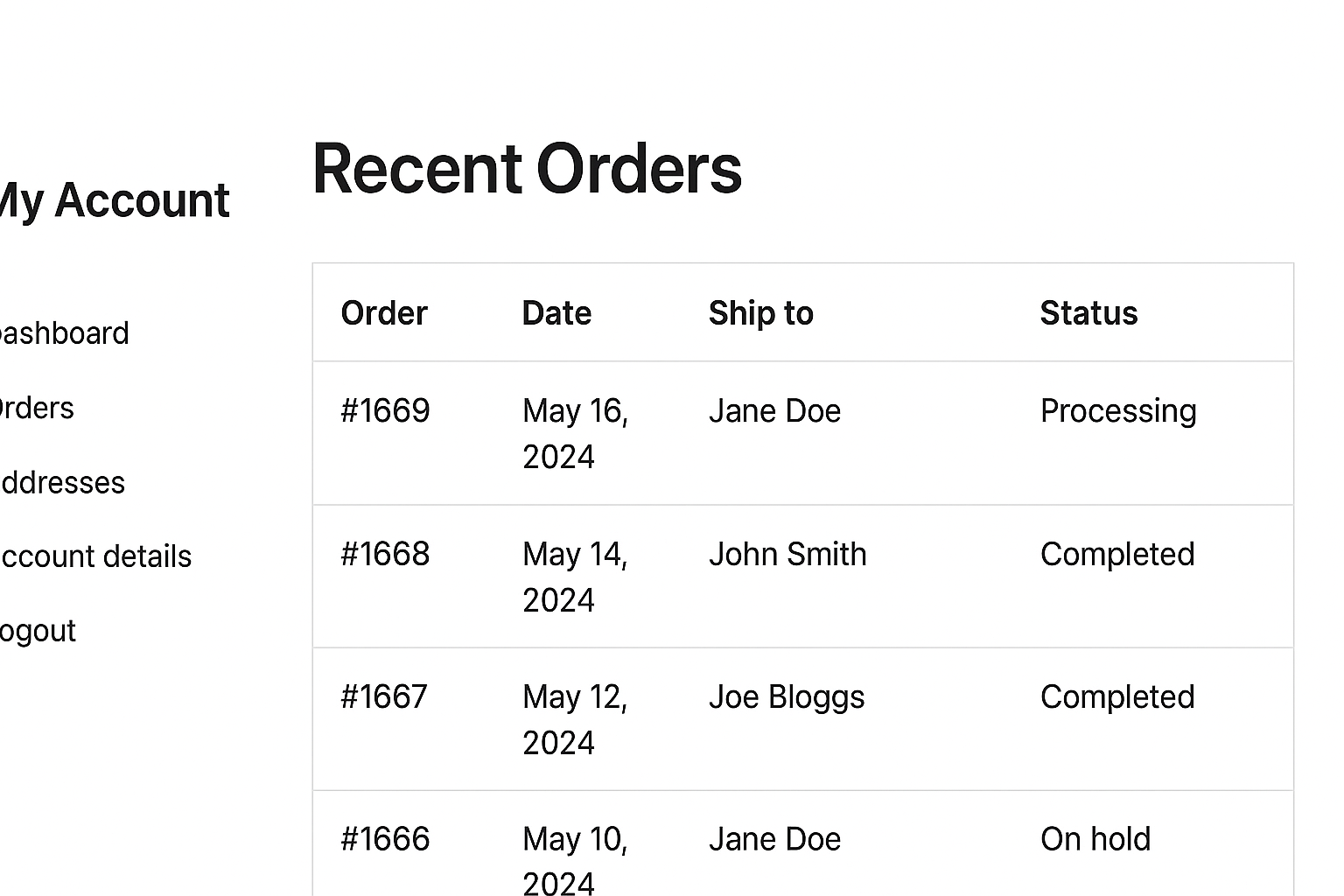Viewport: 1344px width, 896px height.
Task: Click the Recent Orders heading
Action: click(527, 168)
